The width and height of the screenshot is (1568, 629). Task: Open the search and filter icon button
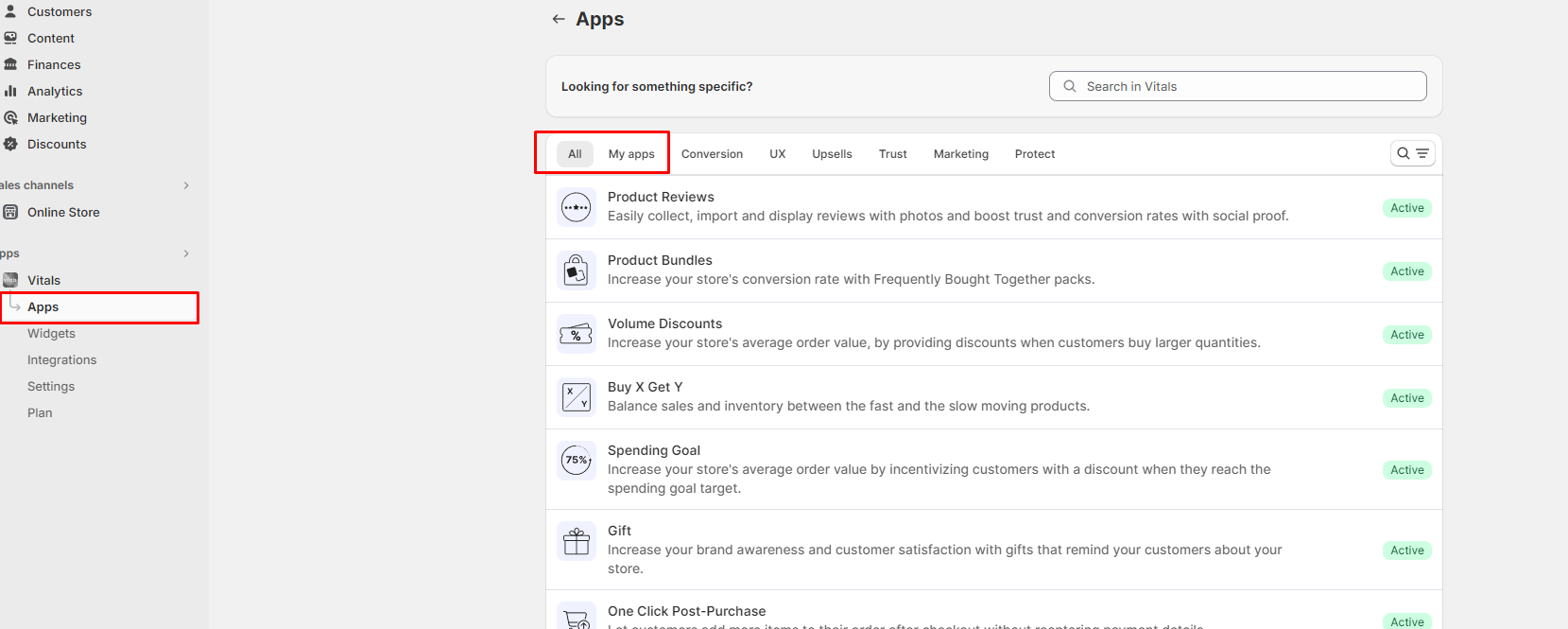[x=1412, y=153]
